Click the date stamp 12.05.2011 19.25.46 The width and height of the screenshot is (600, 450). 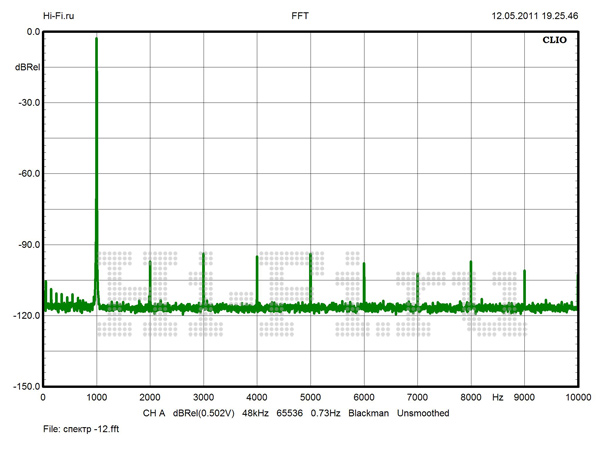coord(535,17)
